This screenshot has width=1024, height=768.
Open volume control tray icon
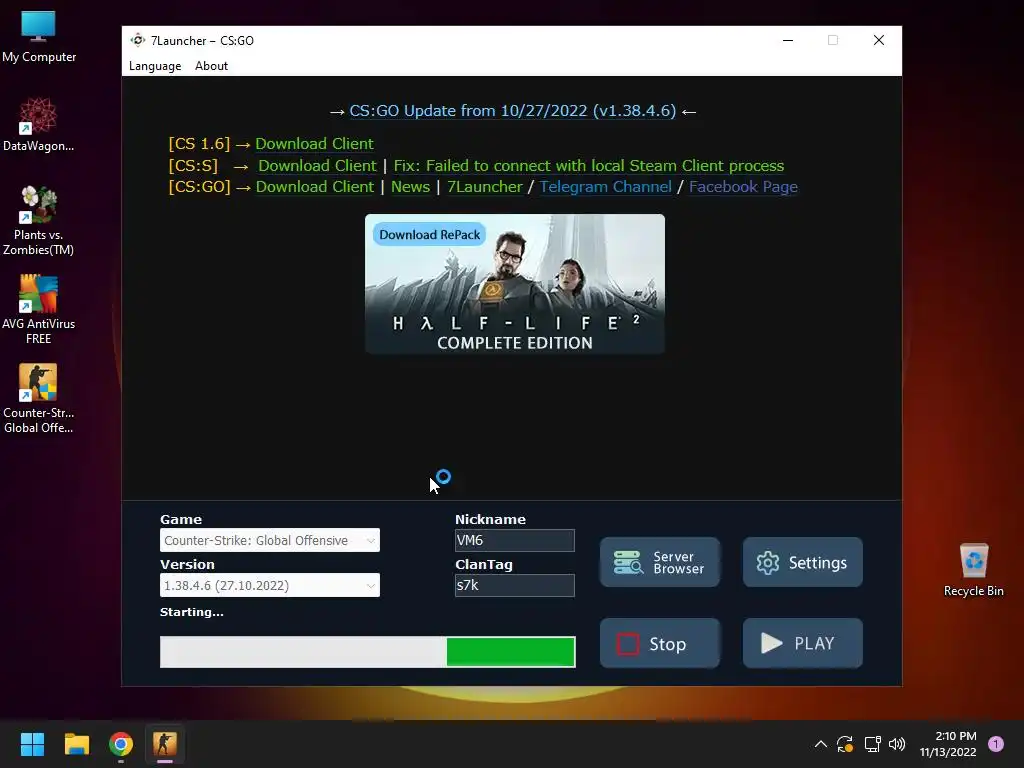click(x=897, y=744)
